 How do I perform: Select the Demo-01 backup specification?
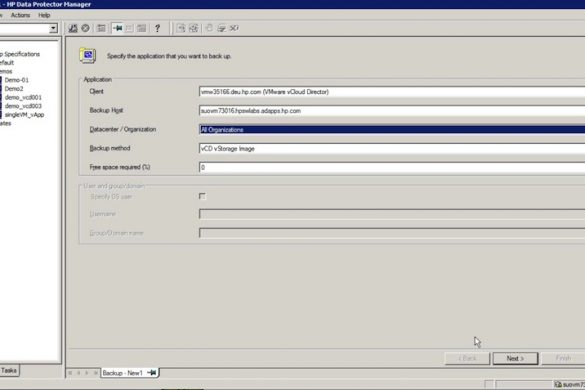tap(16, 80)
